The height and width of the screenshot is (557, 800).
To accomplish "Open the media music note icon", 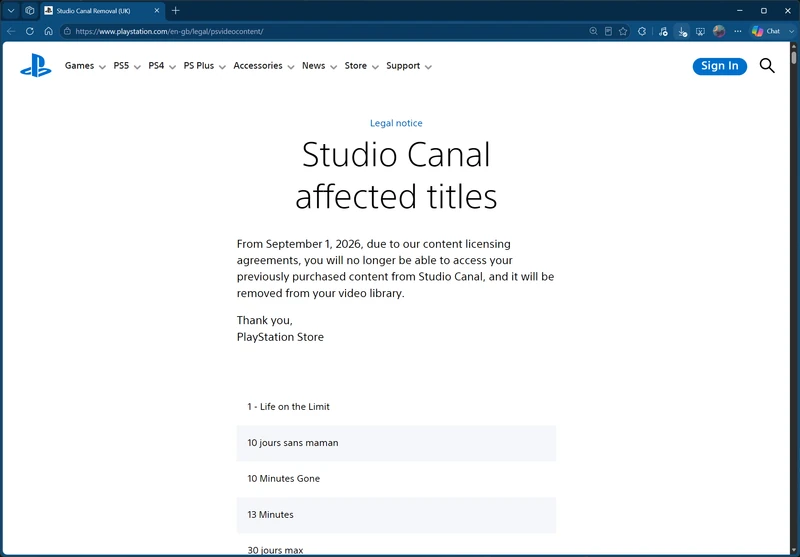I will (x=663, y=31).
